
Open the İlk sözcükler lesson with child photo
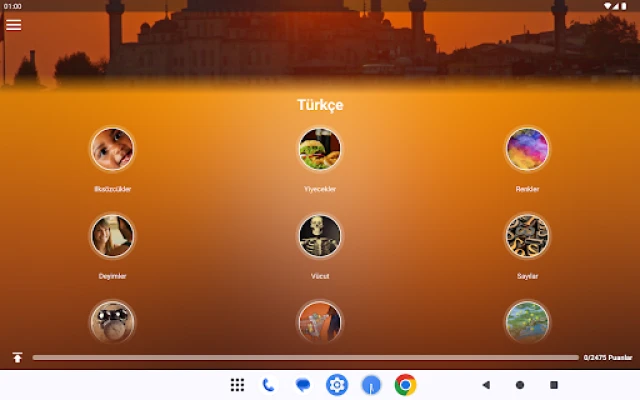coord(112,149)
